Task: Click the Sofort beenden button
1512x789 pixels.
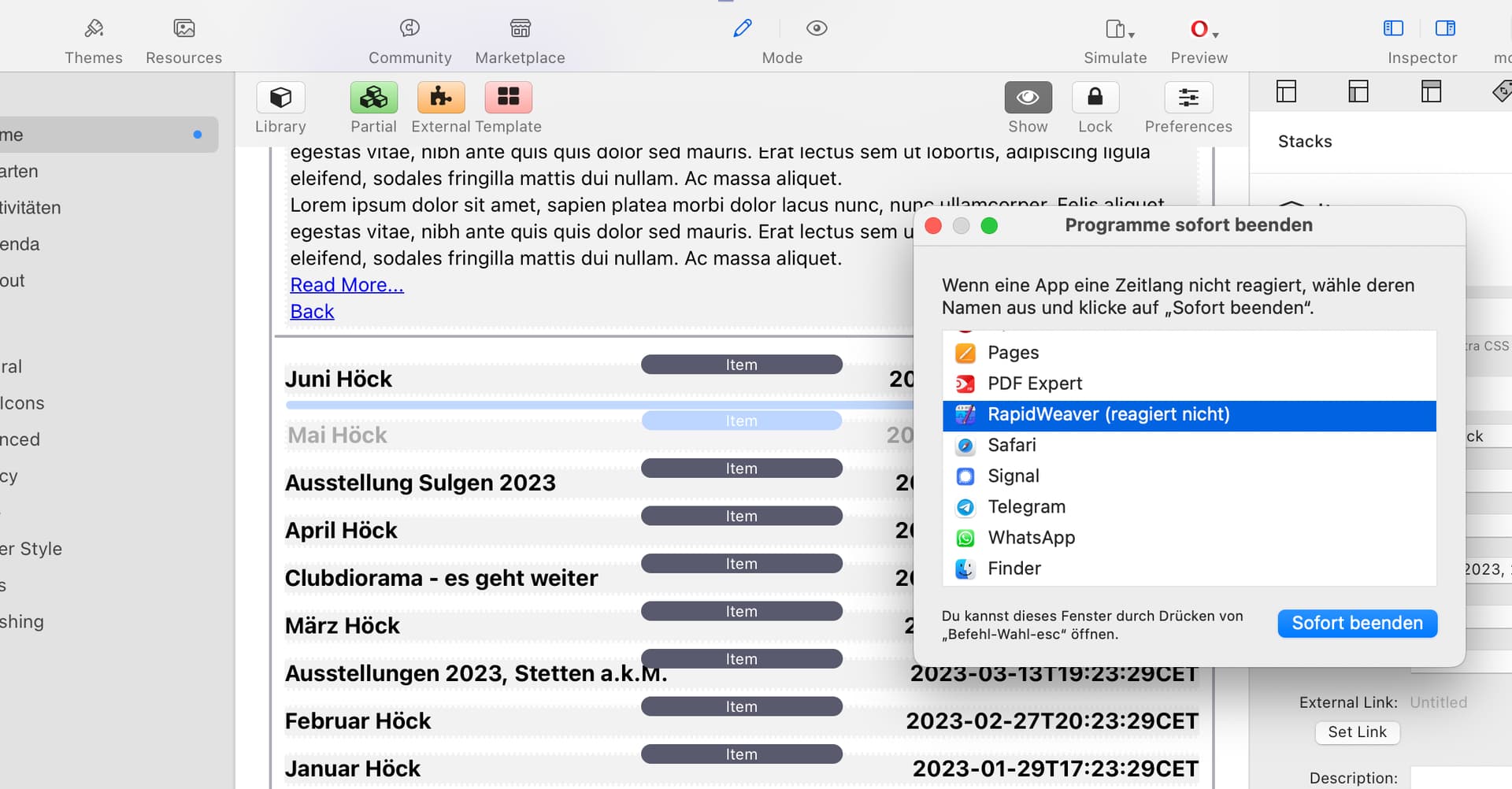Action: [x=1357, y=624]
